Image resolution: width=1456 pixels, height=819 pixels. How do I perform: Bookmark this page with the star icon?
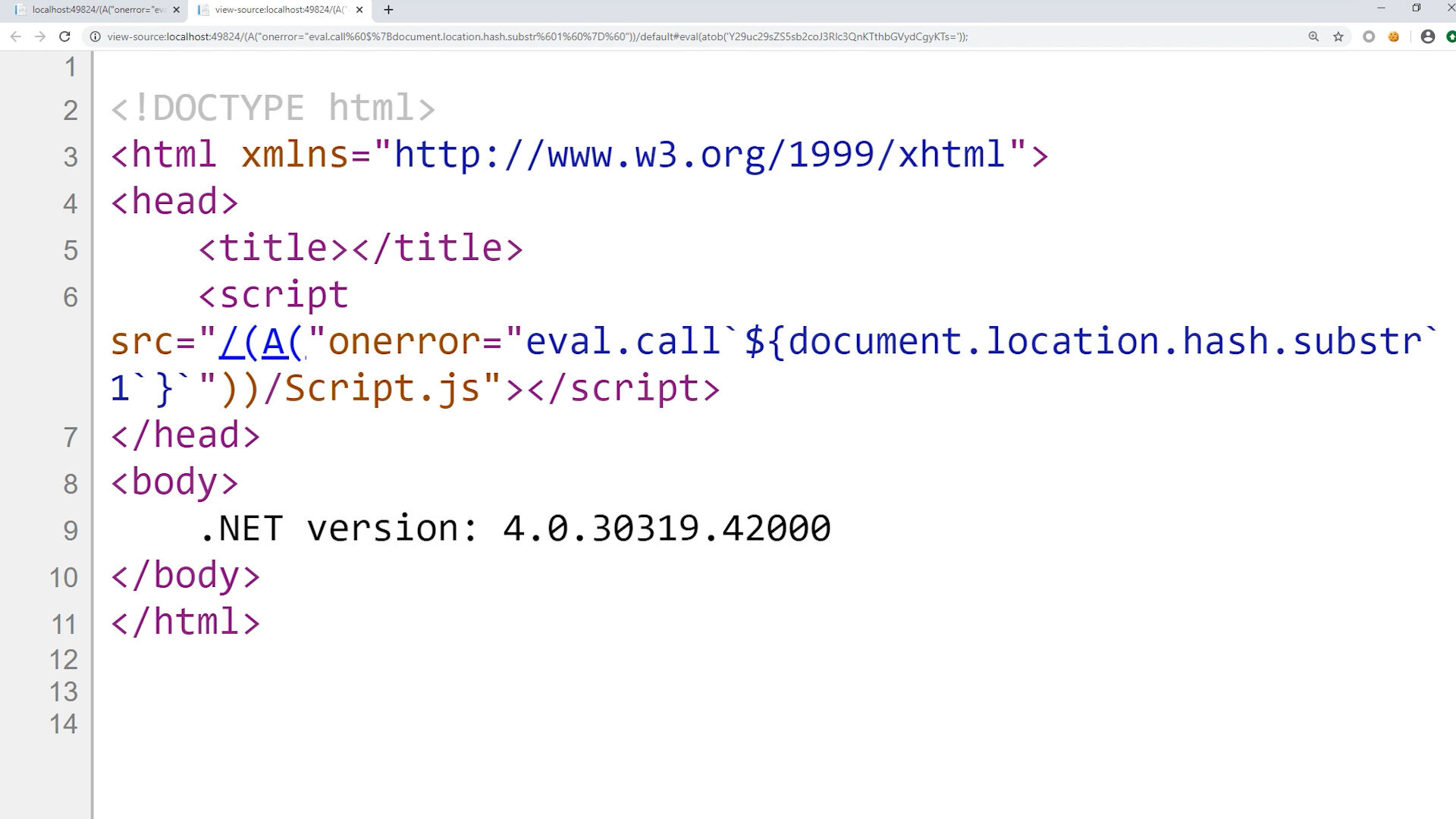1338,36
